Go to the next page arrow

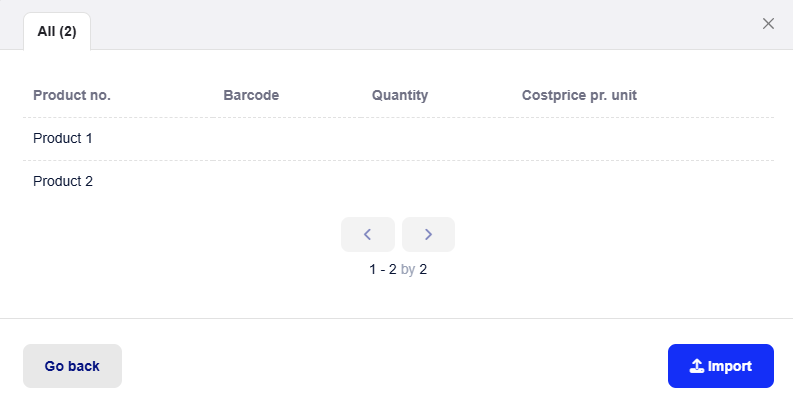point(428,234)
